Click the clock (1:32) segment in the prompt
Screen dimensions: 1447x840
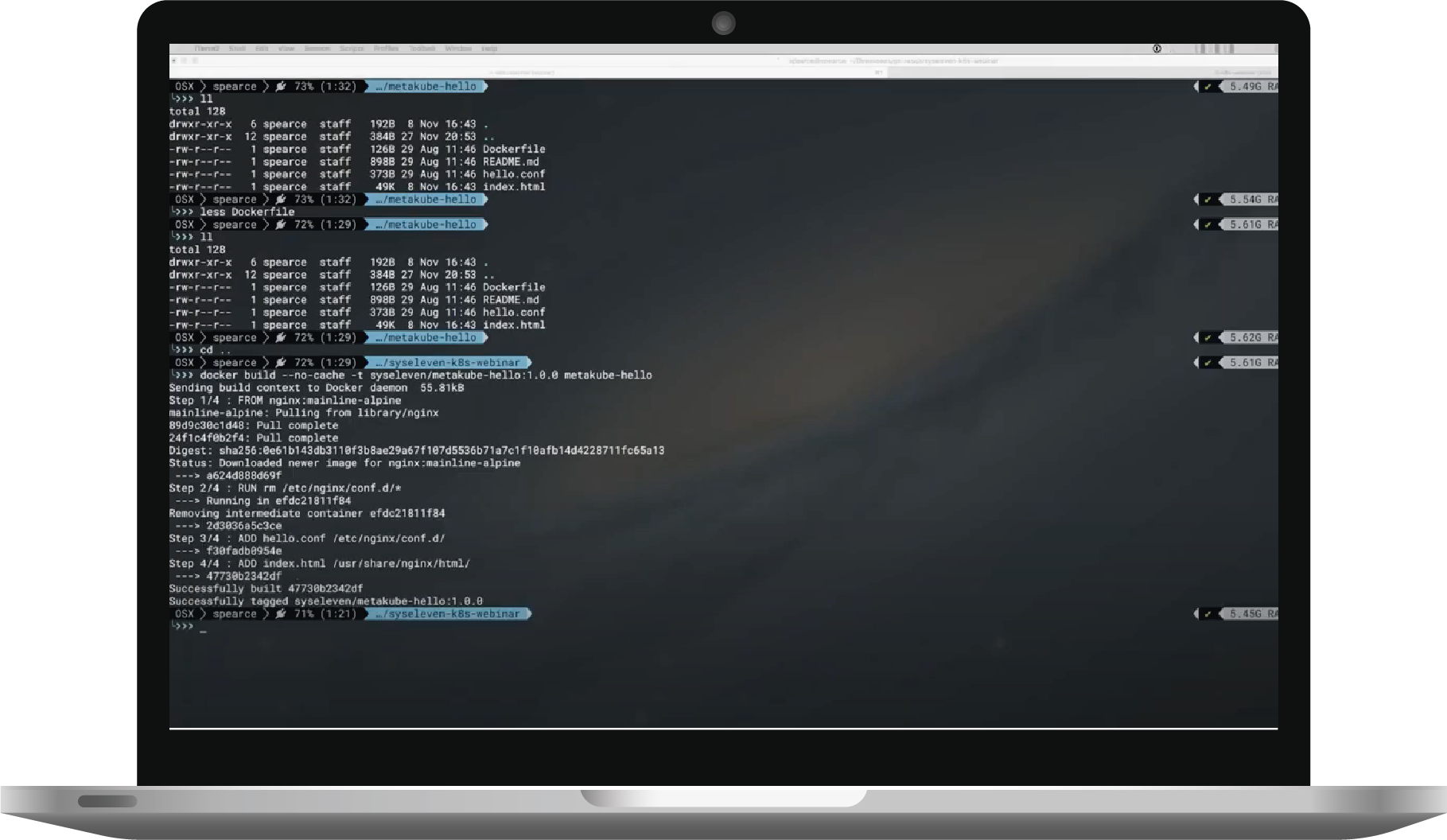click(x=338, y=86)
